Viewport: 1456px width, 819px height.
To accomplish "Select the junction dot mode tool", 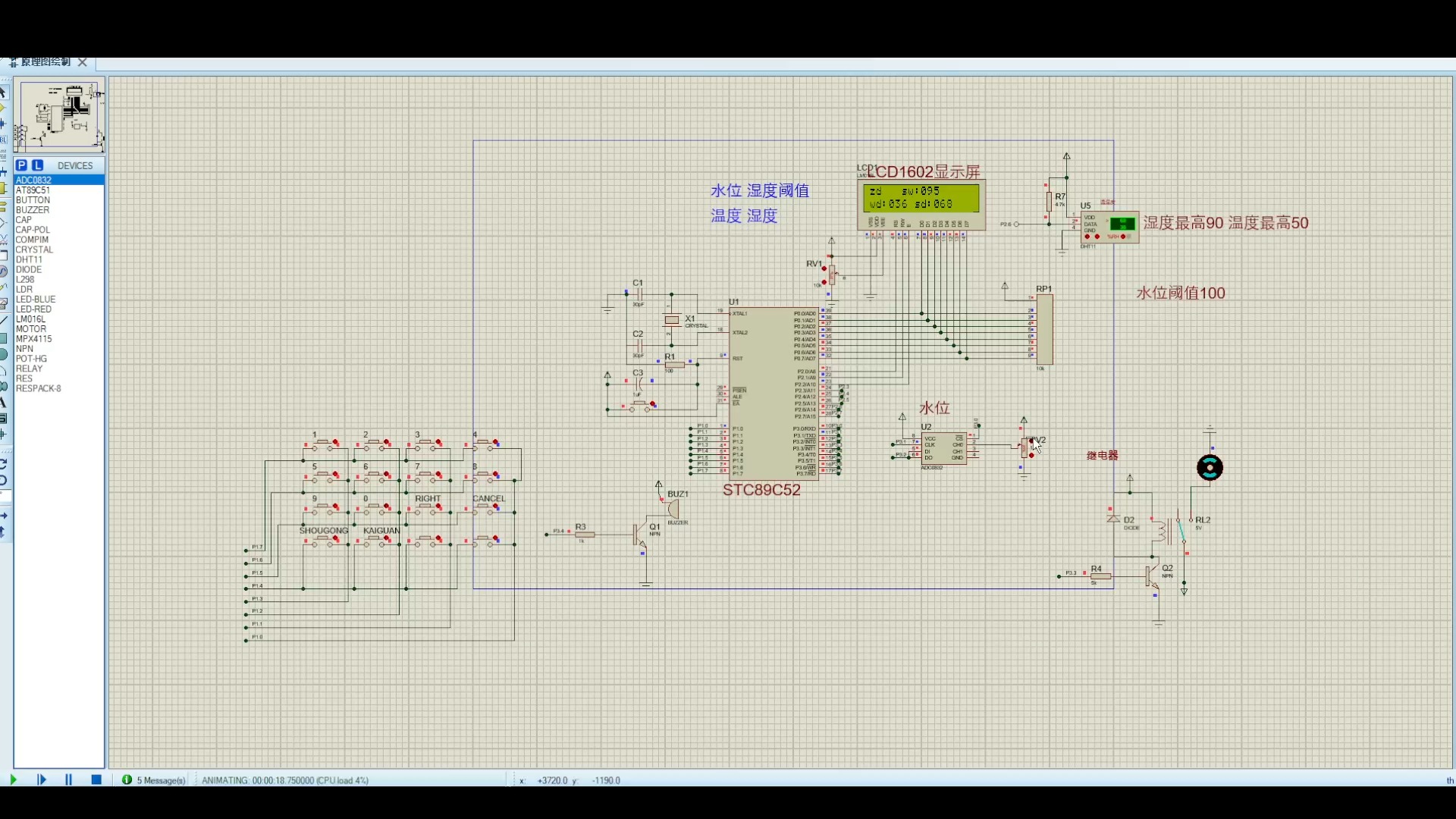I will pos(4,124).
